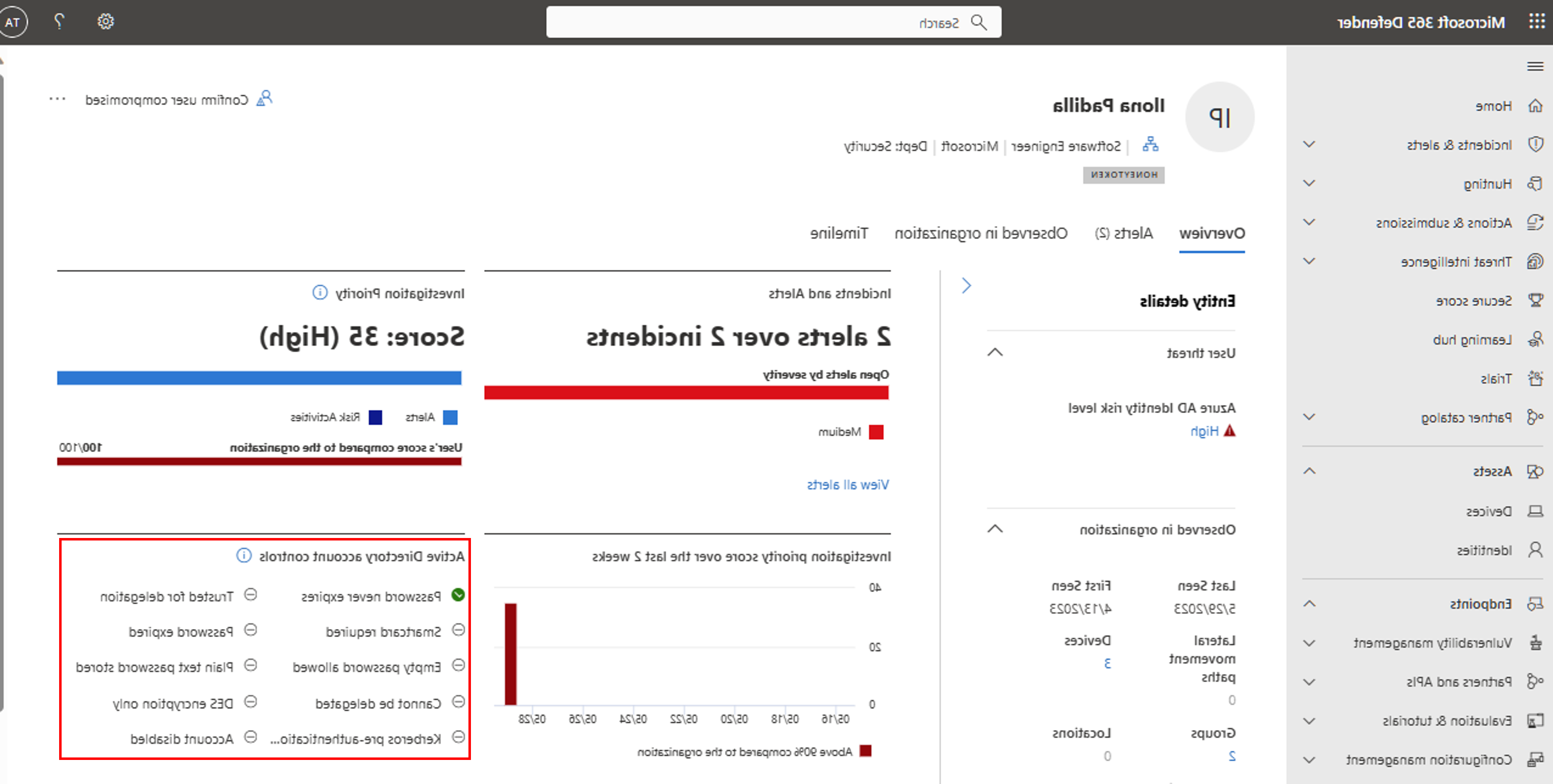Expand the Incidents & alerts chevron
Image resolution: width=1553 pixels, height=784 pixels.
tap(1309, 145)
